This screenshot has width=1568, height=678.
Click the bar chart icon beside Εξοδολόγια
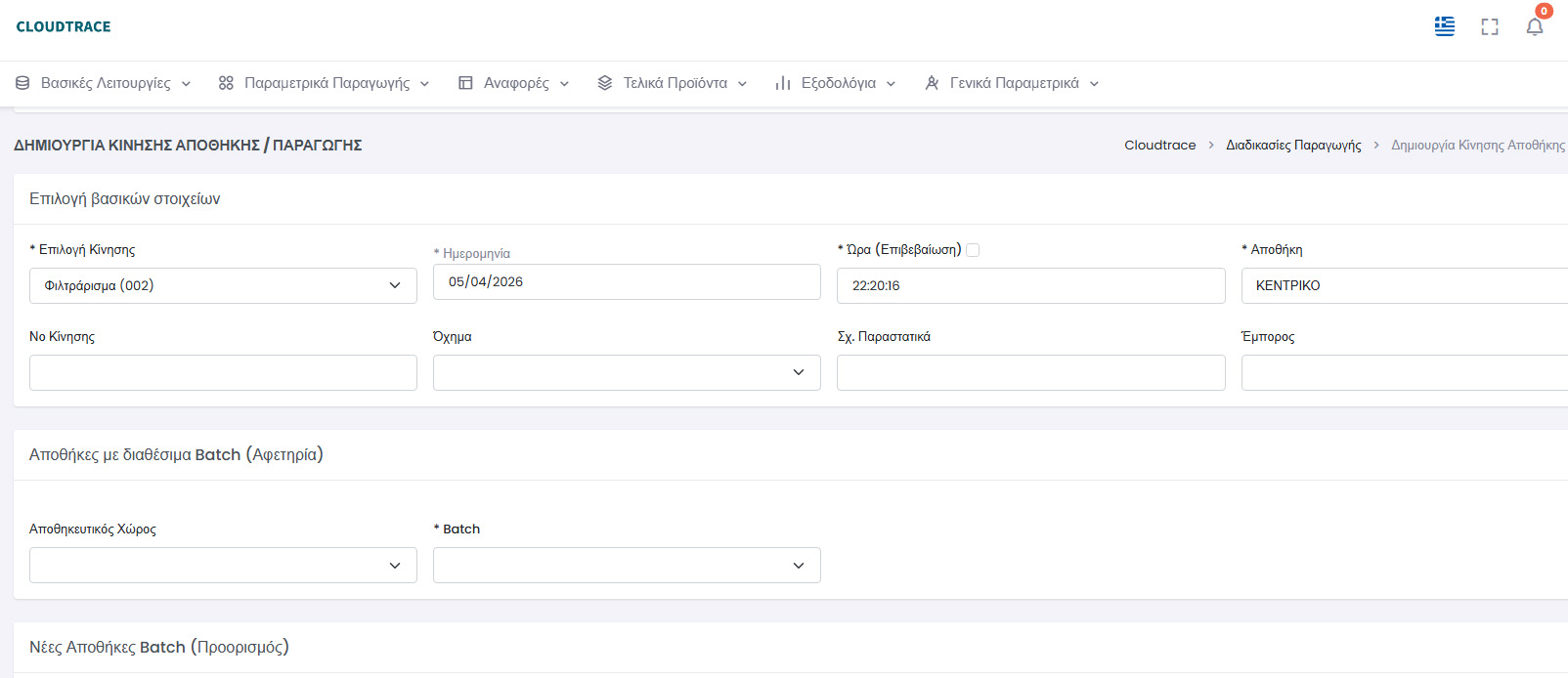[782, 83]
